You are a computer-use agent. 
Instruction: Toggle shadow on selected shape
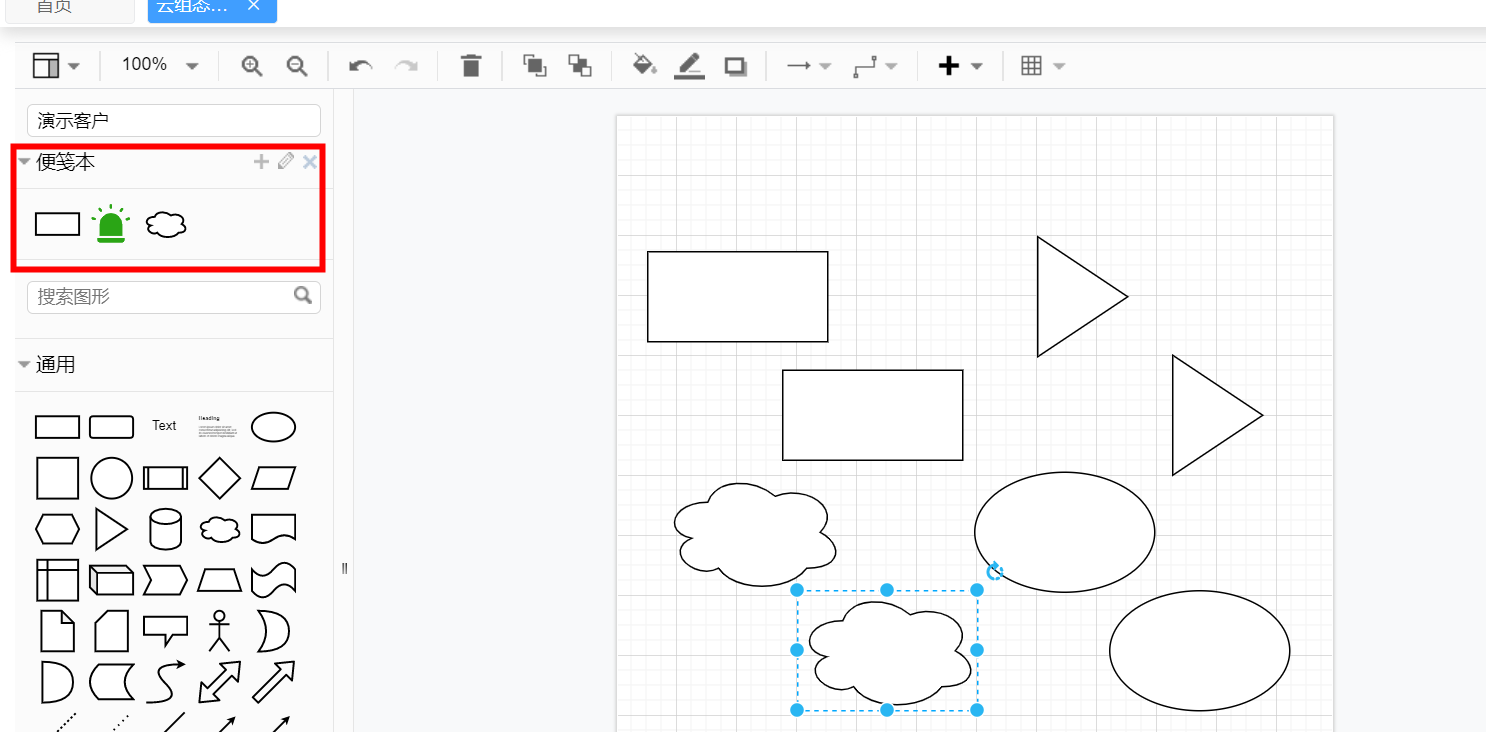[736, 66]
